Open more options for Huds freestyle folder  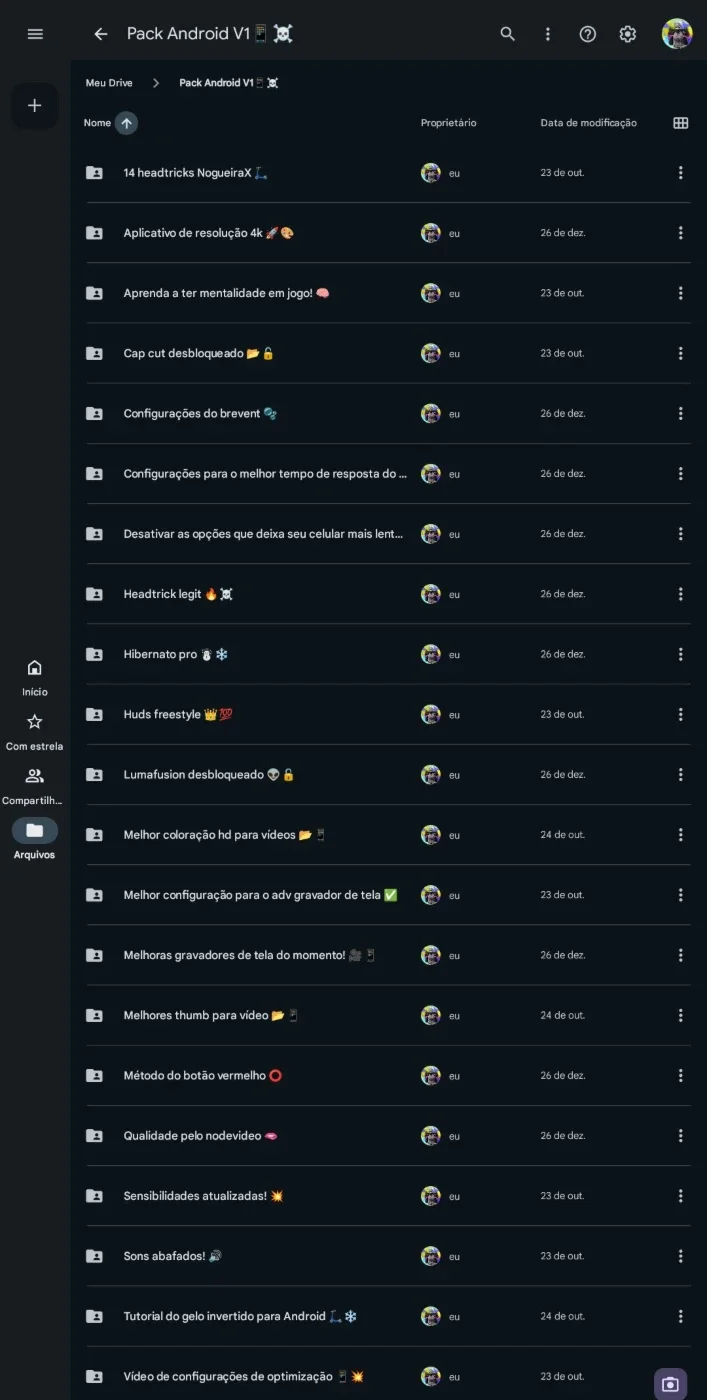[x=680, y=714]
